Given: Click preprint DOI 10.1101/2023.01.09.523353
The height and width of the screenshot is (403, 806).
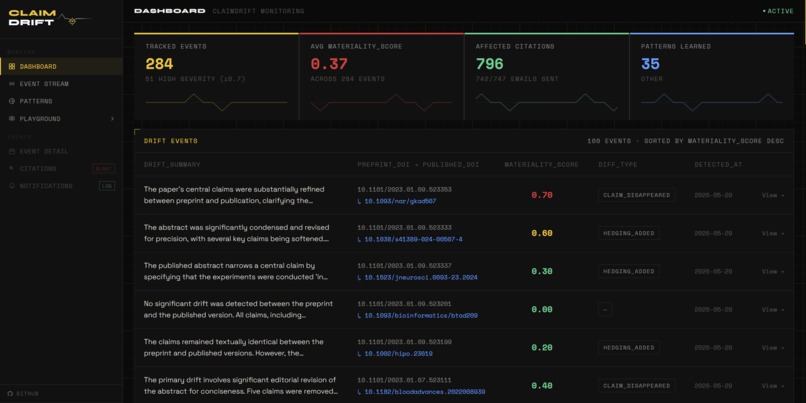Looking at the screenshot, I should point(405,189).
